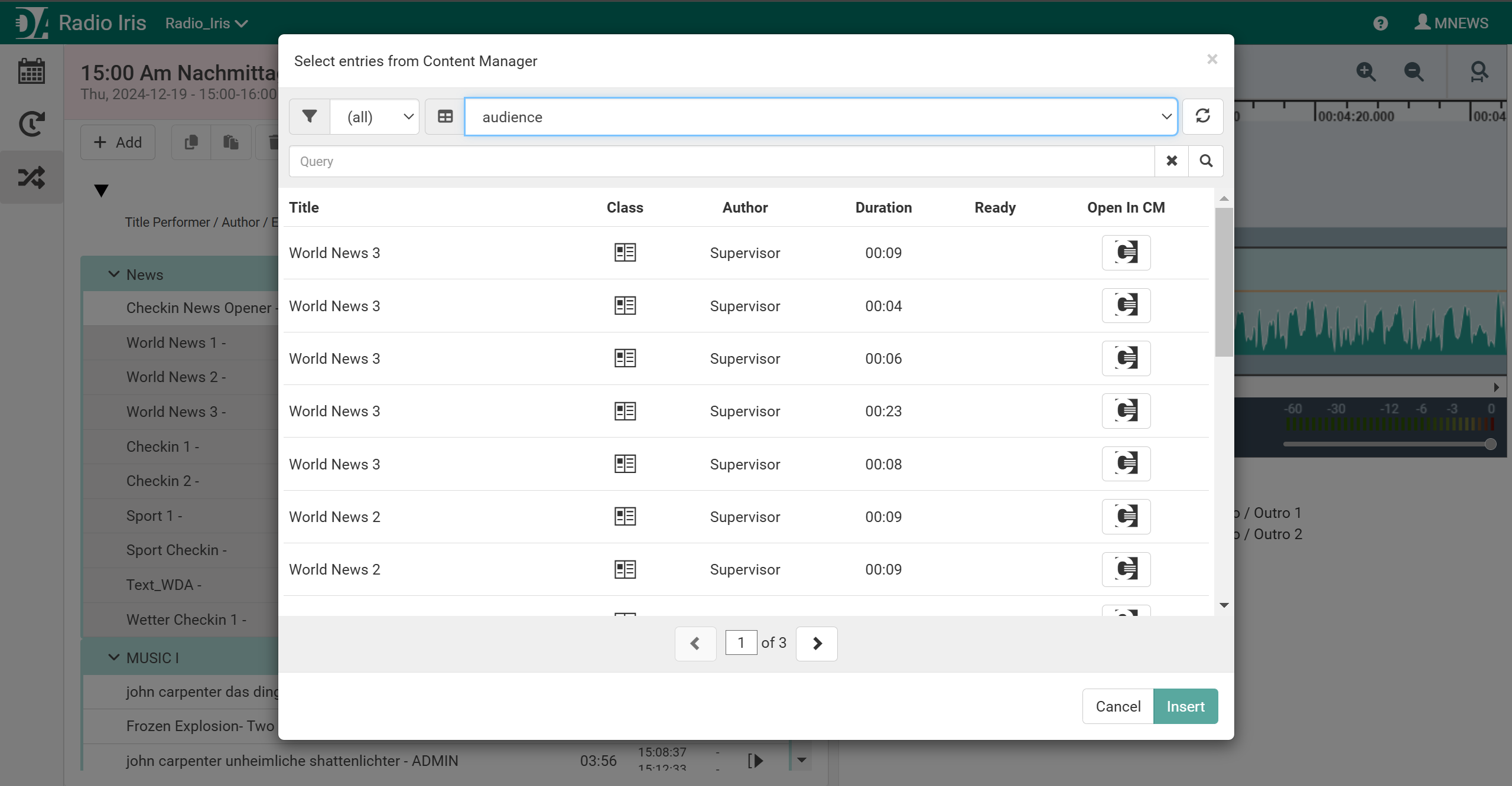Click the search magnifier icon

coord(1206,161)
